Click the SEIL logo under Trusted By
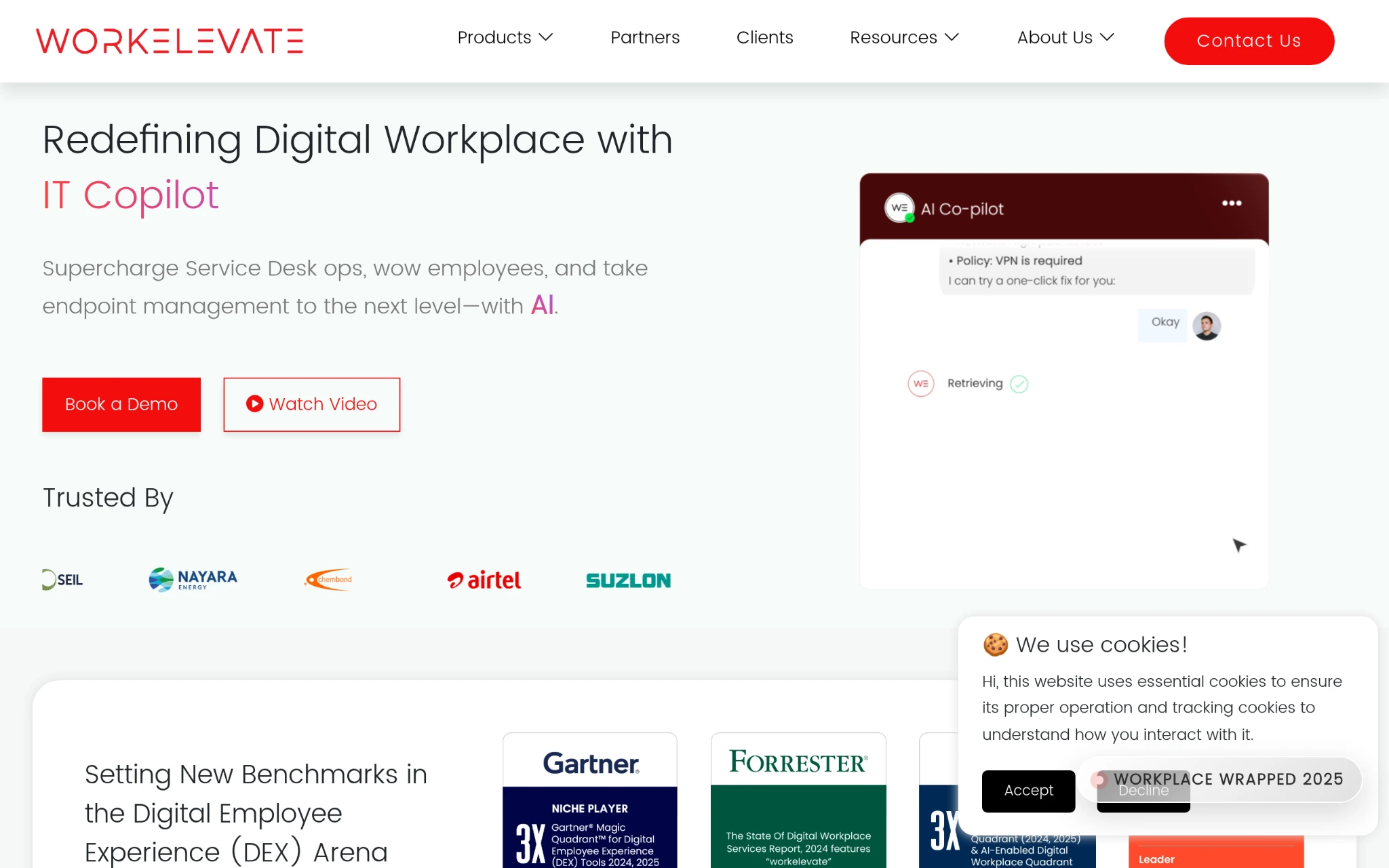The width and height of the screenshot is (1389, 868). coord(62,580)
